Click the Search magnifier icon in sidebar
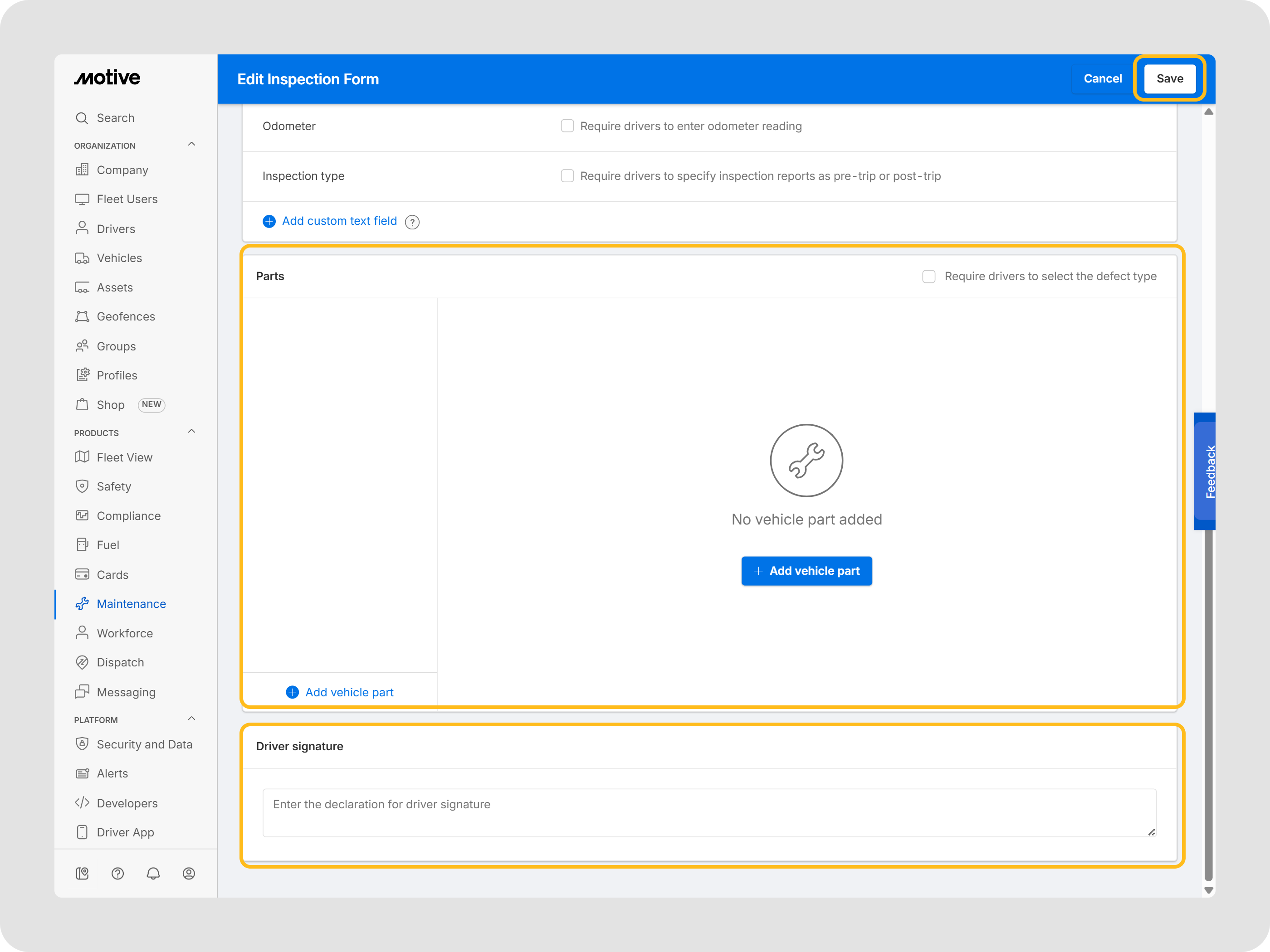This screenshot has width=1270, height=952. coord(82,118)
